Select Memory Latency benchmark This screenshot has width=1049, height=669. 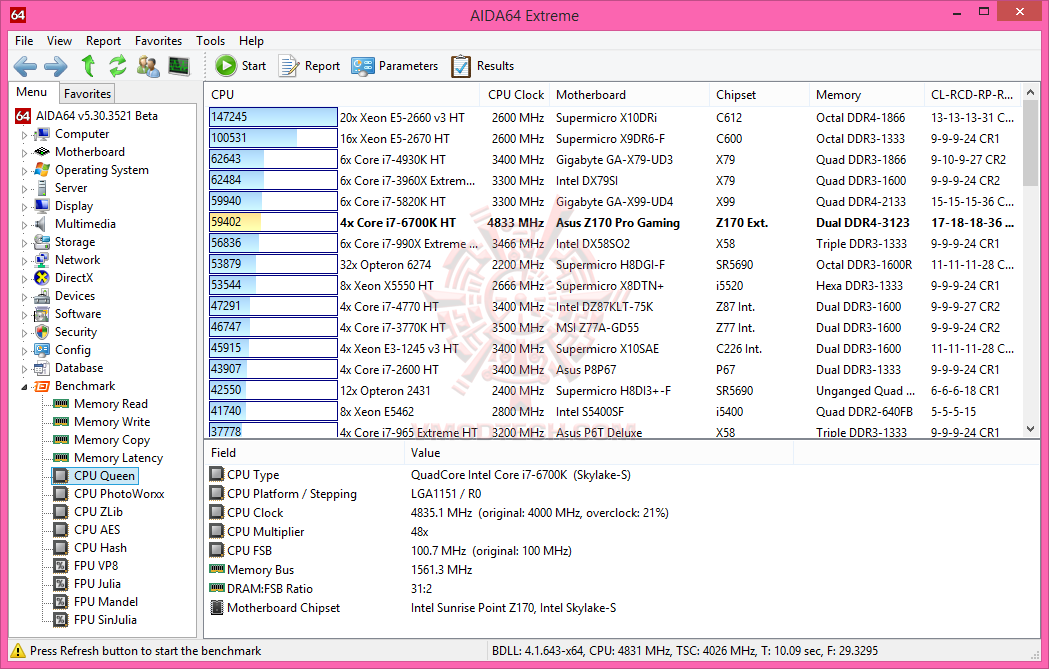[118, 458]
